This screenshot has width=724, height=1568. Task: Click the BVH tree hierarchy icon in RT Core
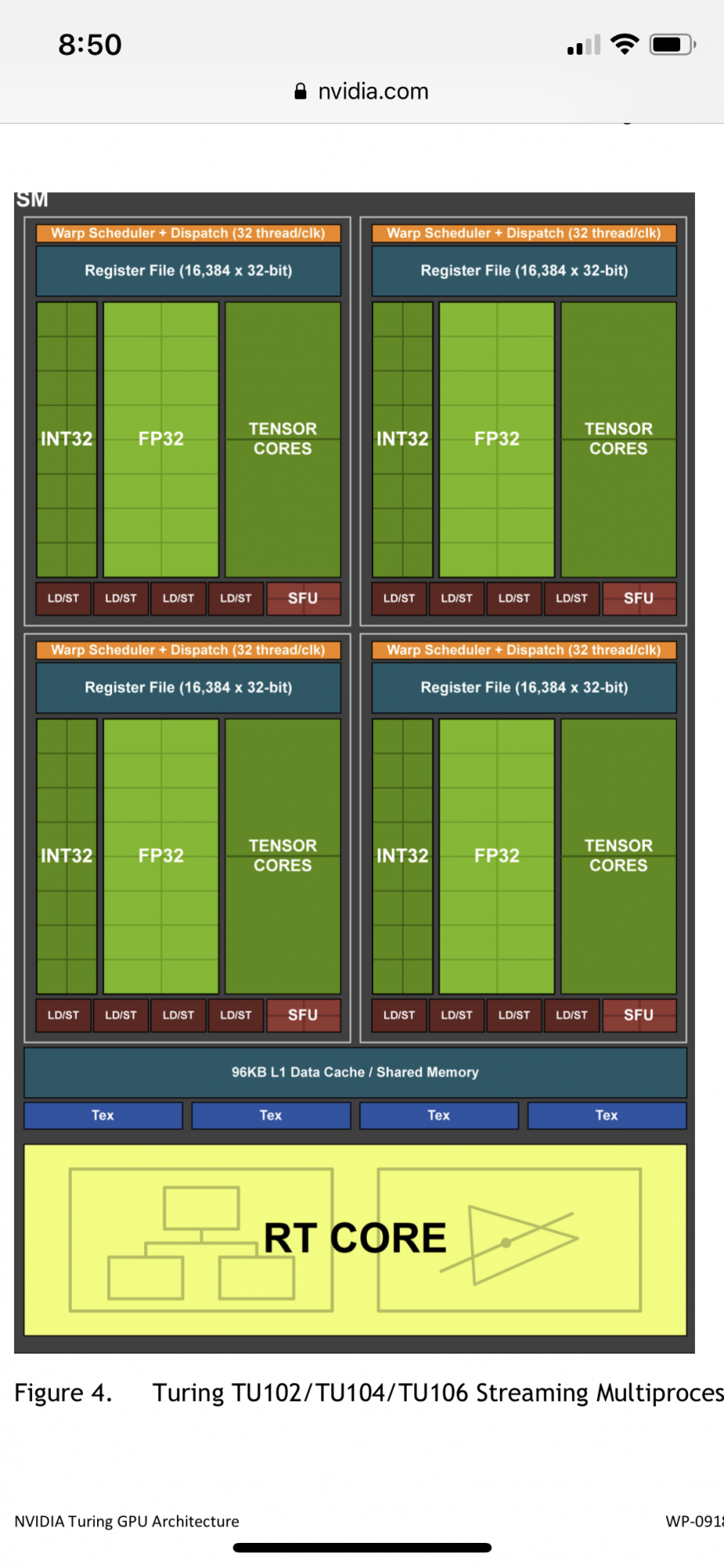click(201, 1240)
